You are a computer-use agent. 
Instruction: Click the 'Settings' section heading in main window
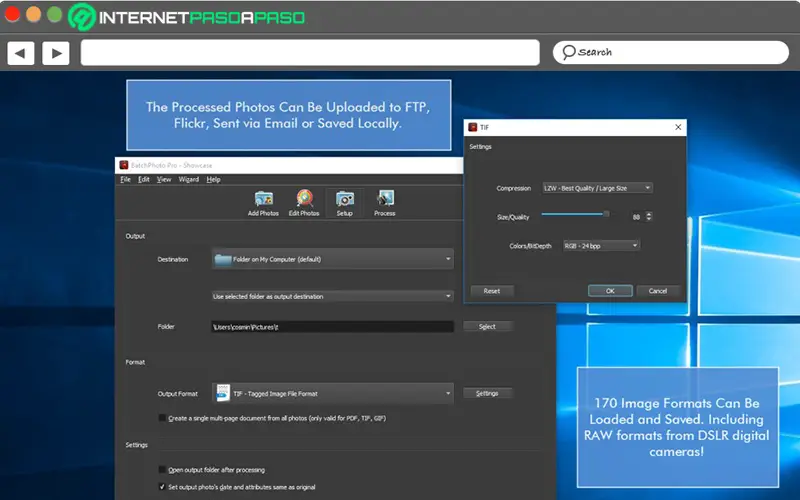pos(136,445)
